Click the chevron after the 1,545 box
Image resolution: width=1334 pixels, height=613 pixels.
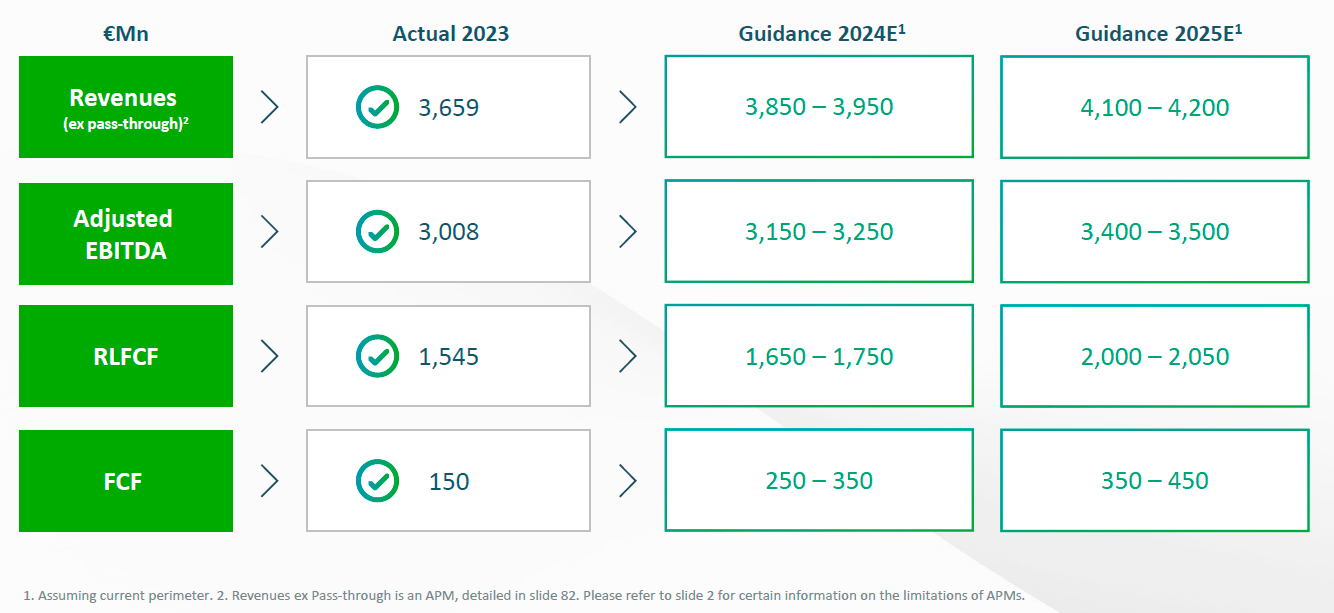coord(627,356)
